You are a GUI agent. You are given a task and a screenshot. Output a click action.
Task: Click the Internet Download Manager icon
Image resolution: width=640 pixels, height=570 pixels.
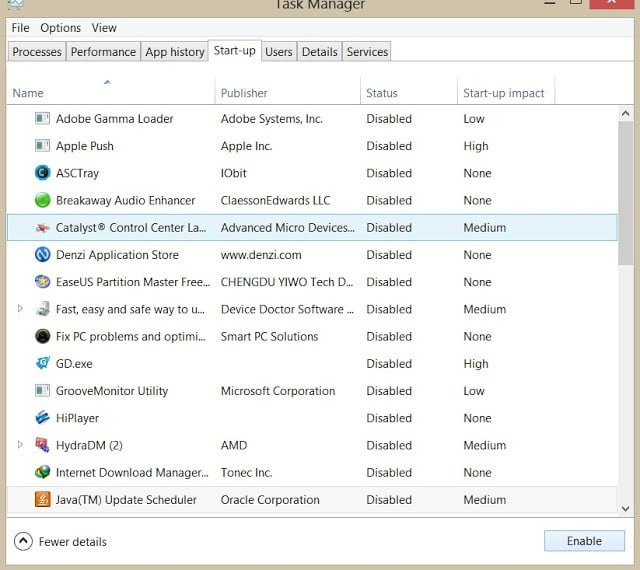[x=42, y=472]
